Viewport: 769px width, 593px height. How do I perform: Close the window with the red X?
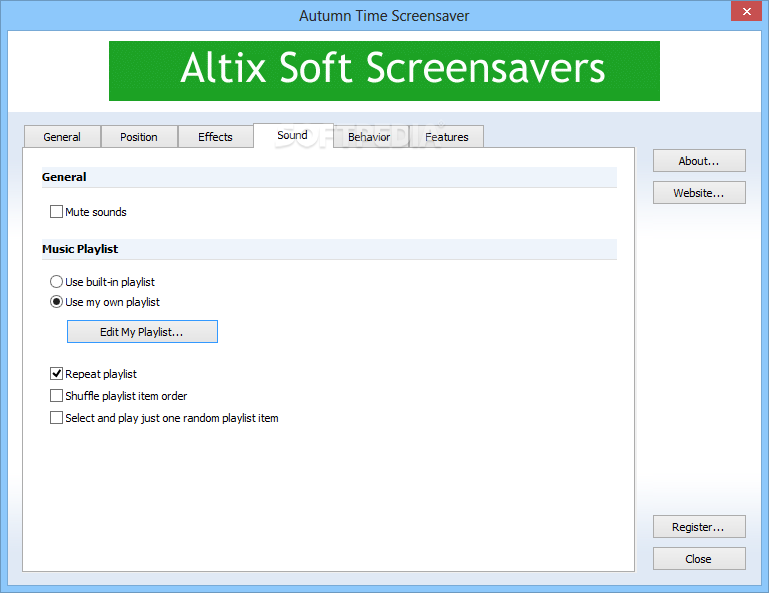point(746,11)
